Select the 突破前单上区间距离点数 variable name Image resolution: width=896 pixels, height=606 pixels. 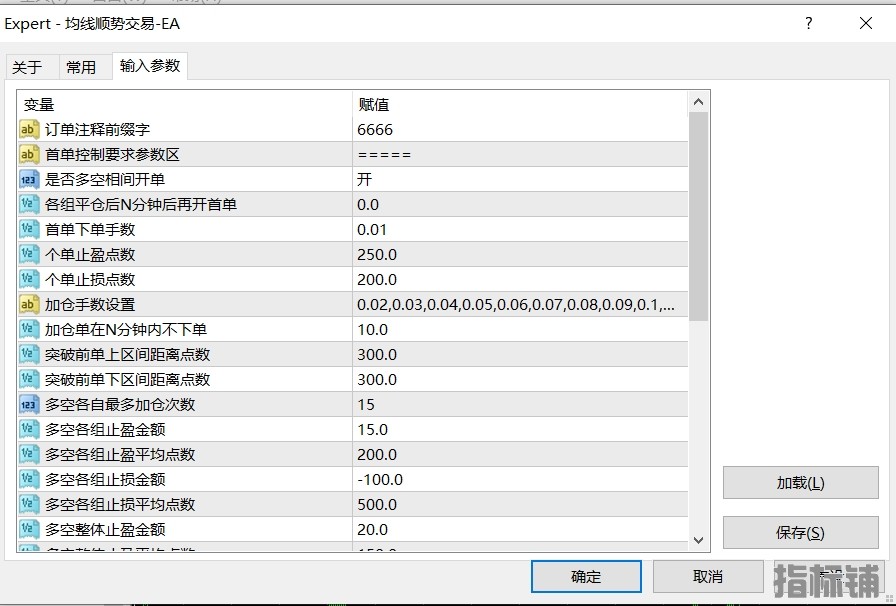127,354
